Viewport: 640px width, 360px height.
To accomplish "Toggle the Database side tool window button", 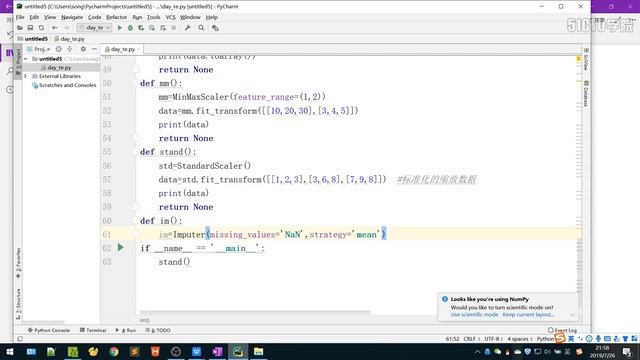I will tap(586, 94).
